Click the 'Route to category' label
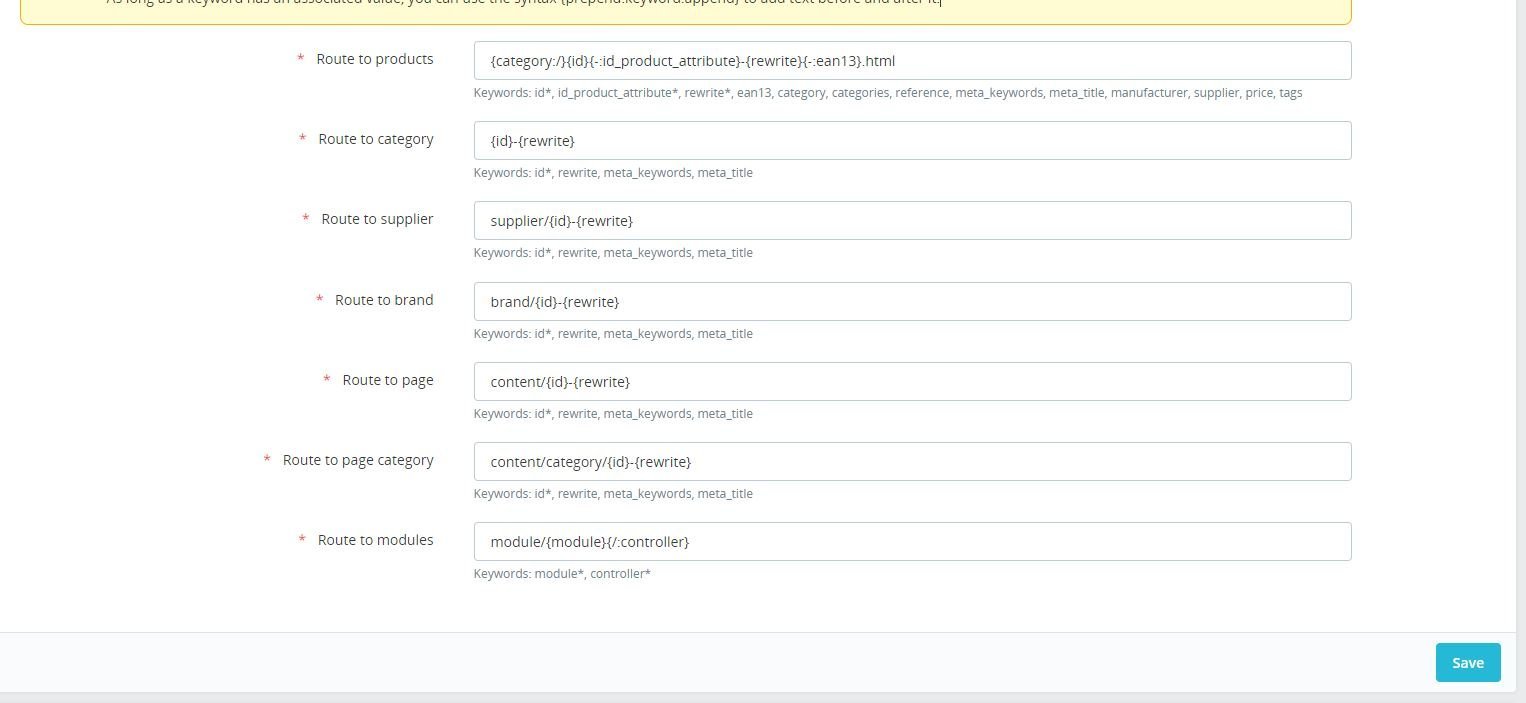 (376, 139)
